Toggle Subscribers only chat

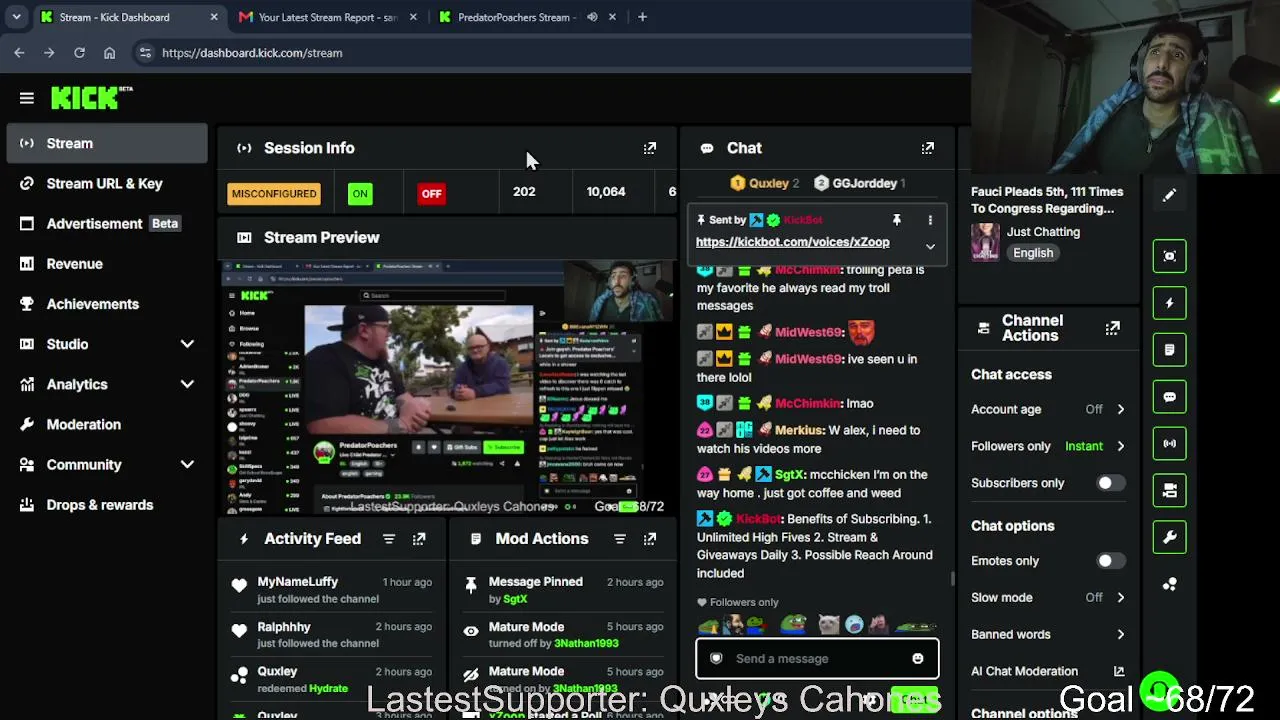(x=1110, y=483)
